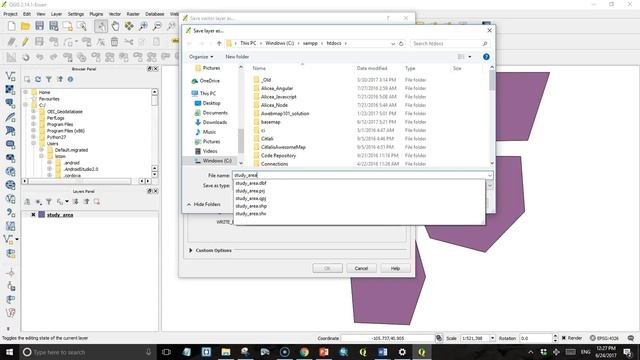
Task: Collapse the Users folder node
Action: (33, 143)
